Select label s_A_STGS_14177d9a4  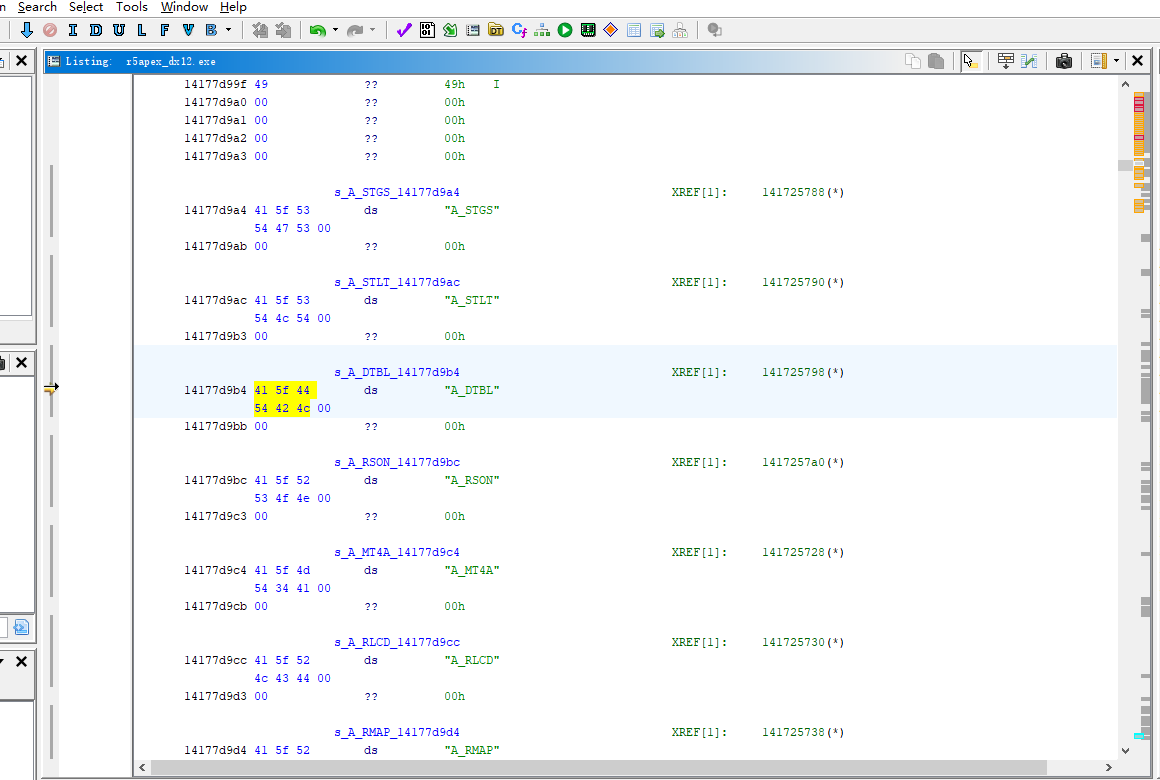pyautogui.click(x=397, y=192)
